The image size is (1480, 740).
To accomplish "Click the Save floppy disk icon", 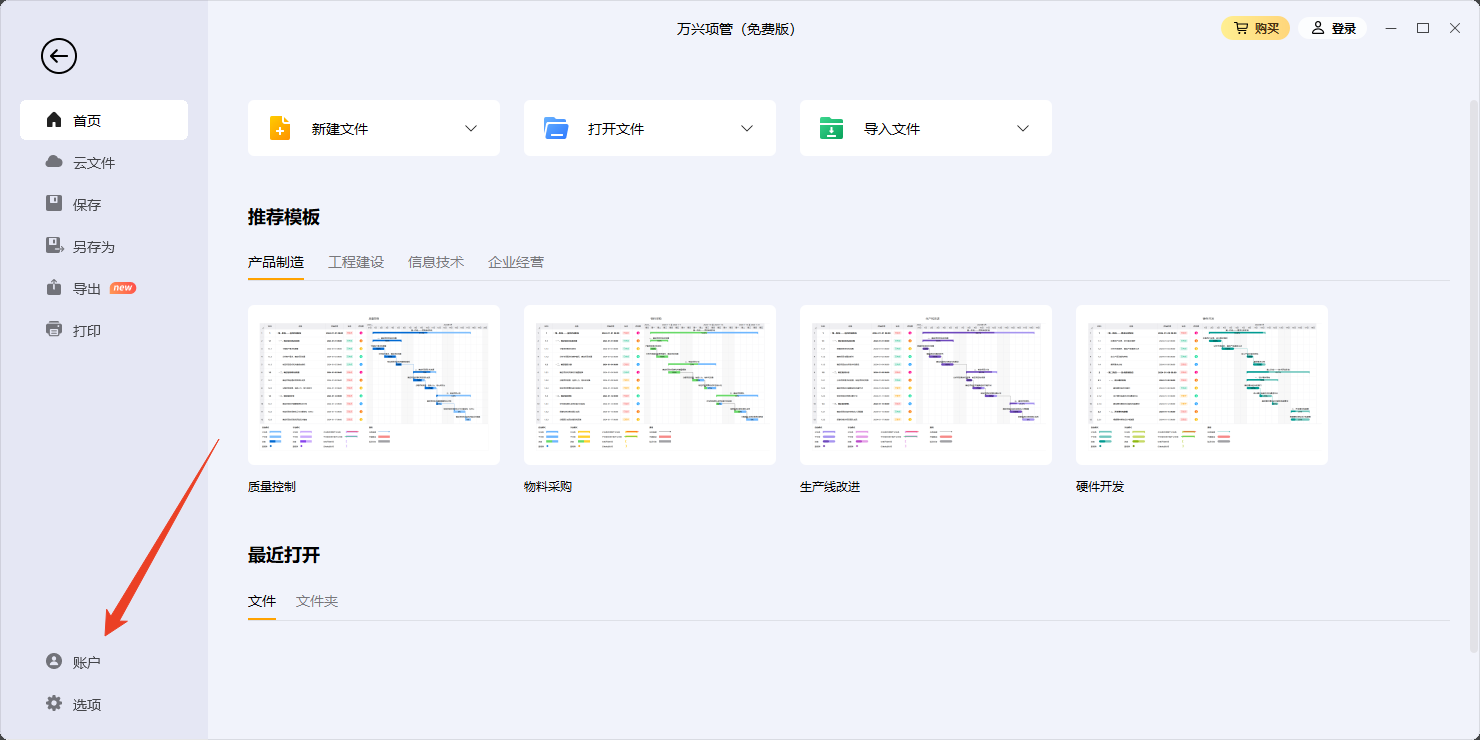I will click(x=54, y=204).
